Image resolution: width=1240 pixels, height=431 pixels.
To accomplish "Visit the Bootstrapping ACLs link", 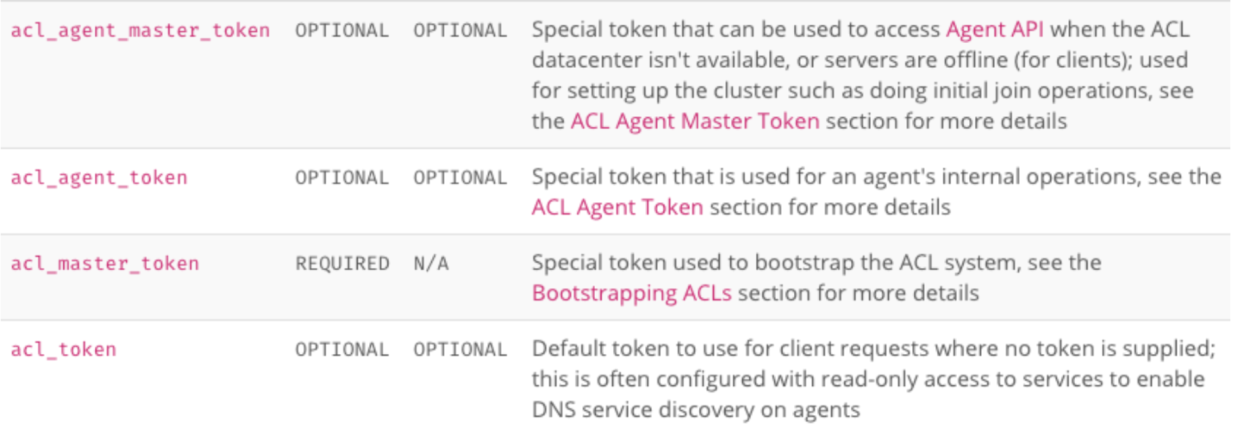I will tap(631, 294).
